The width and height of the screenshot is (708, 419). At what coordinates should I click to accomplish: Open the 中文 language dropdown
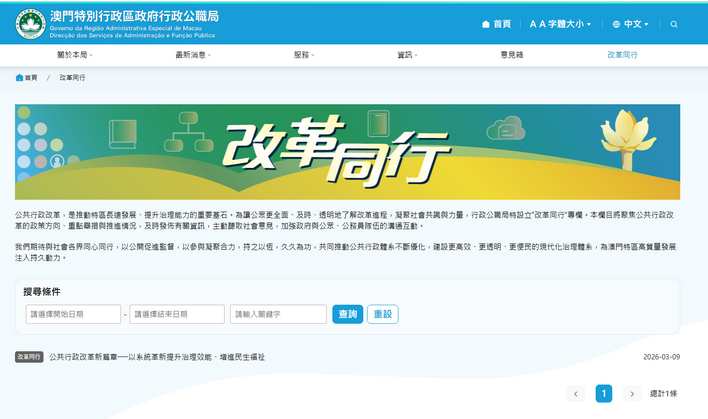630,24
